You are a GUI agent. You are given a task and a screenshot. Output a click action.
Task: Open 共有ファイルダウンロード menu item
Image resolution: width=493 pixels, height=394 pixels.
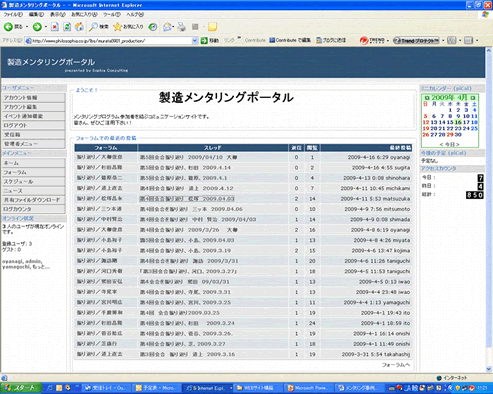click(x=33, y=200)
